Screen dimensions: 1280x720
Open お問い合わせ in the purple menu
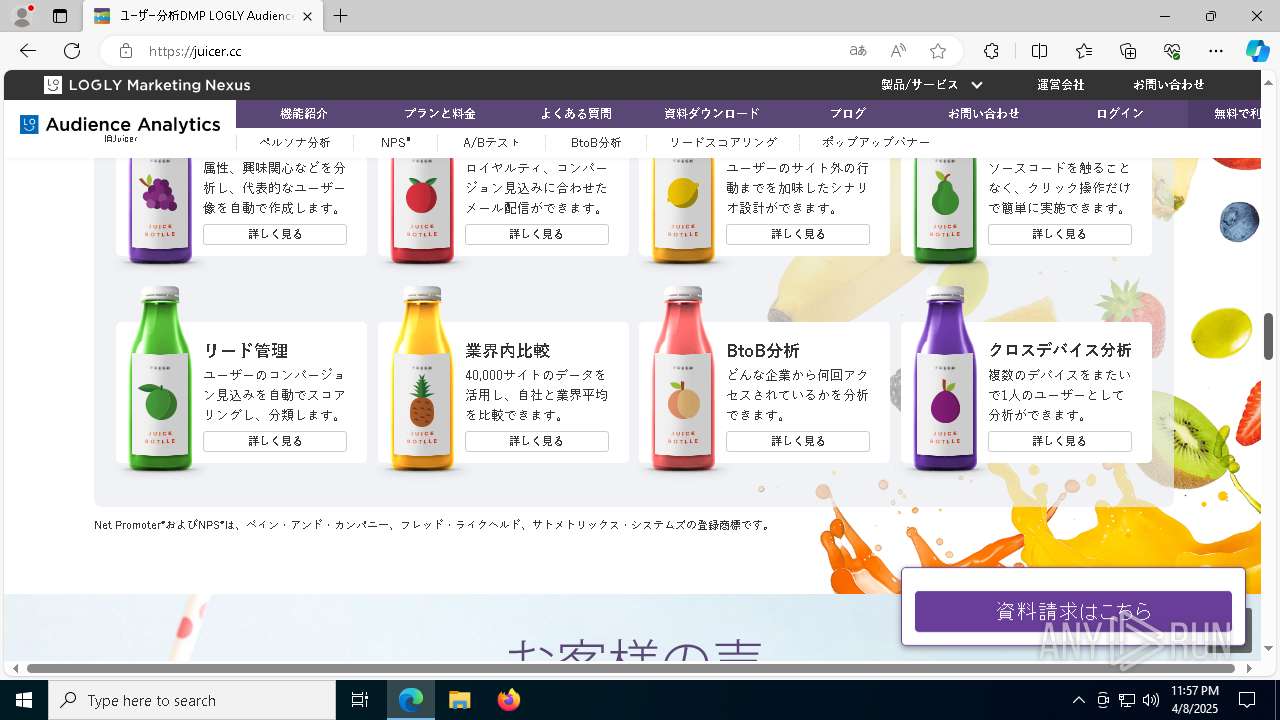(x=984, y=114)
